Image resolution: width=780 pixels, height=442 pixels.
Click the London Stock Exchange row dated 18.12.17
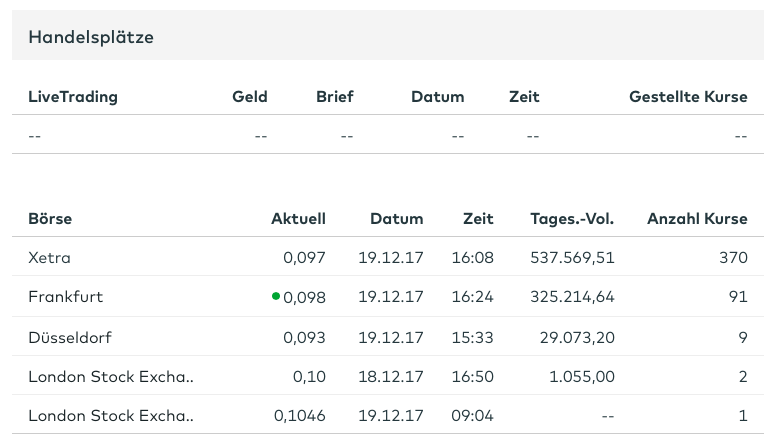point(111,376)
